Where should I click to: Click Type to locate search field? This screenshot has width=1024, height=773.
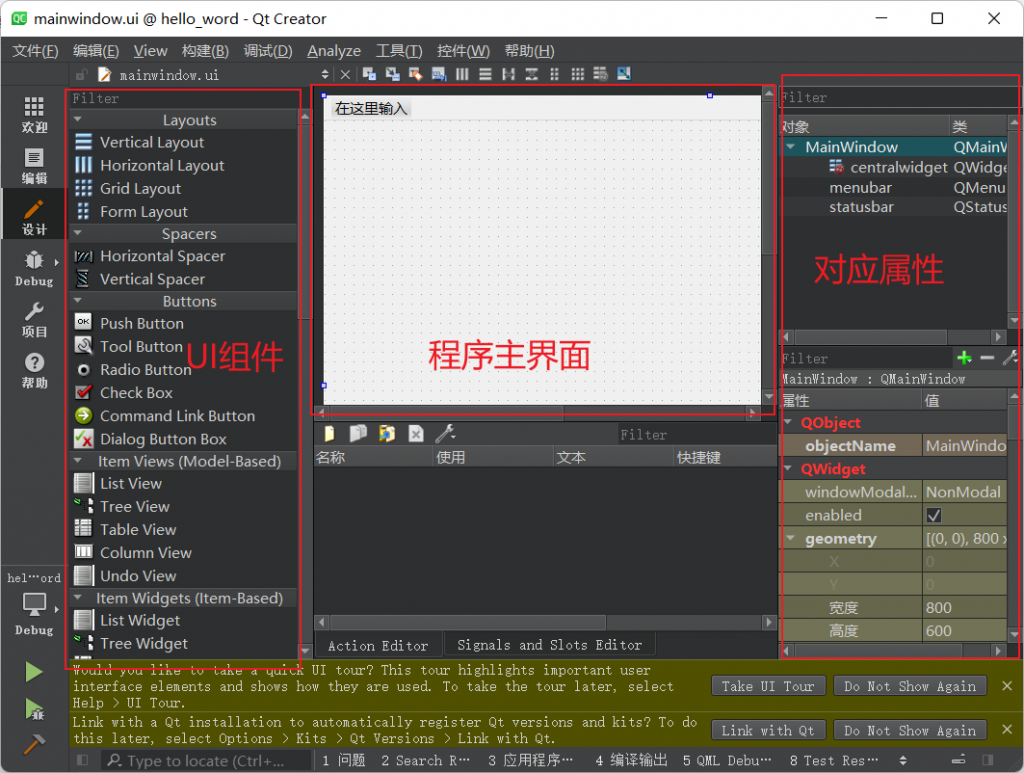tap(206, 761)
